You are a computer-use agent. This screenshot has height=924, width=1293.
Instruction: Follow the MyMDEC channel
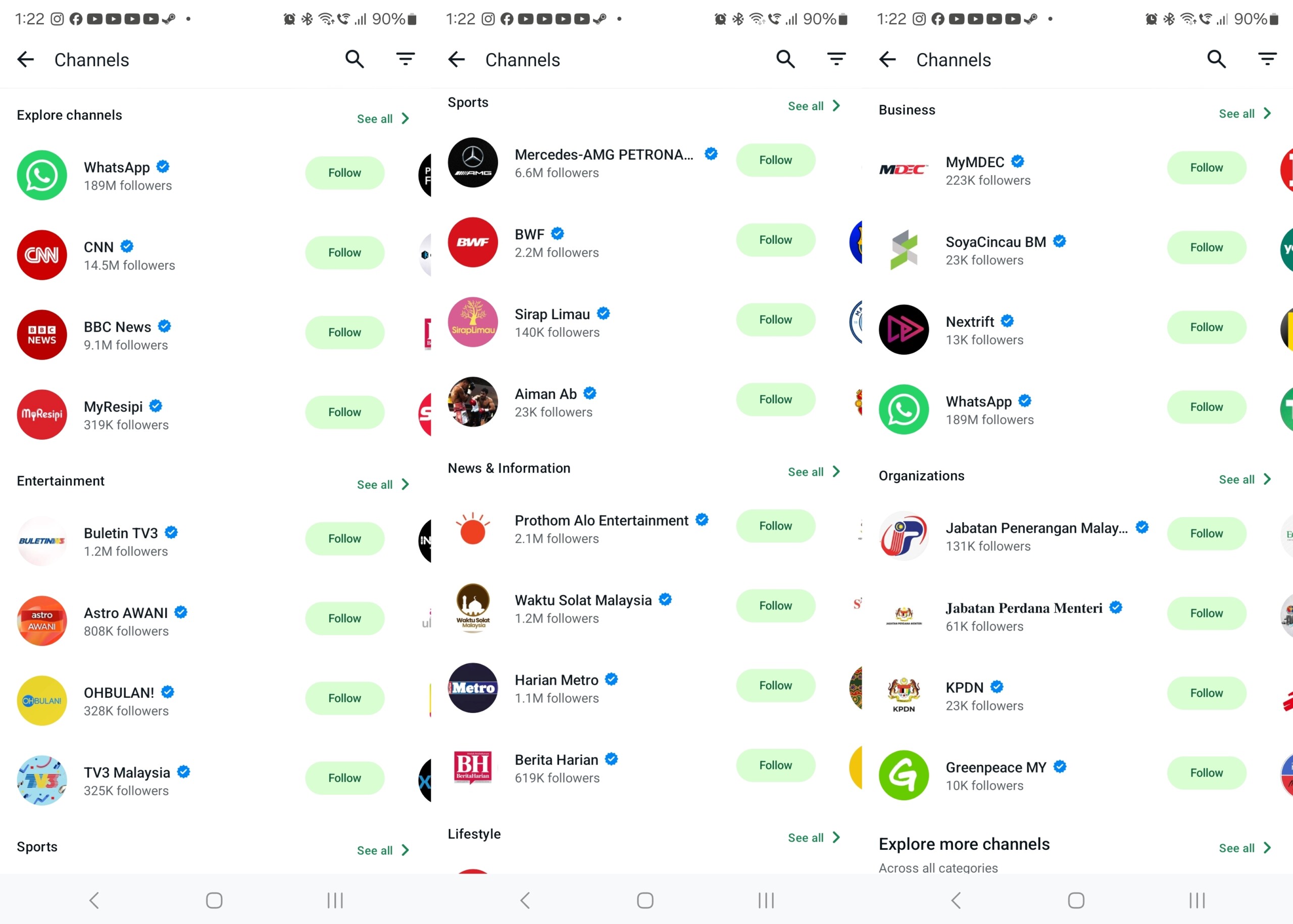tap(1207, 167)
